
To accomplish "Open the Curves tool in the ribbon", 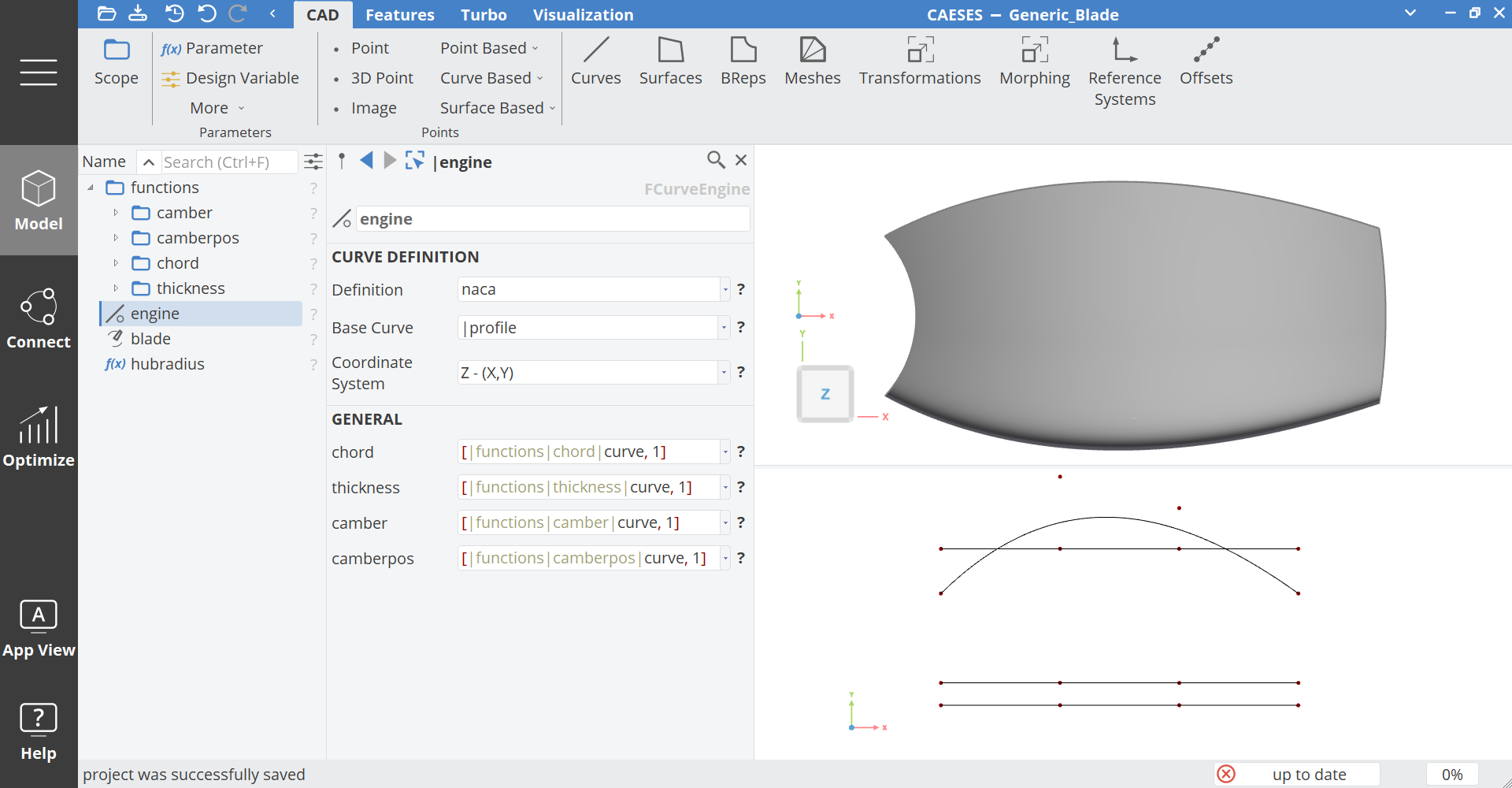I will (x=595, y=61).
